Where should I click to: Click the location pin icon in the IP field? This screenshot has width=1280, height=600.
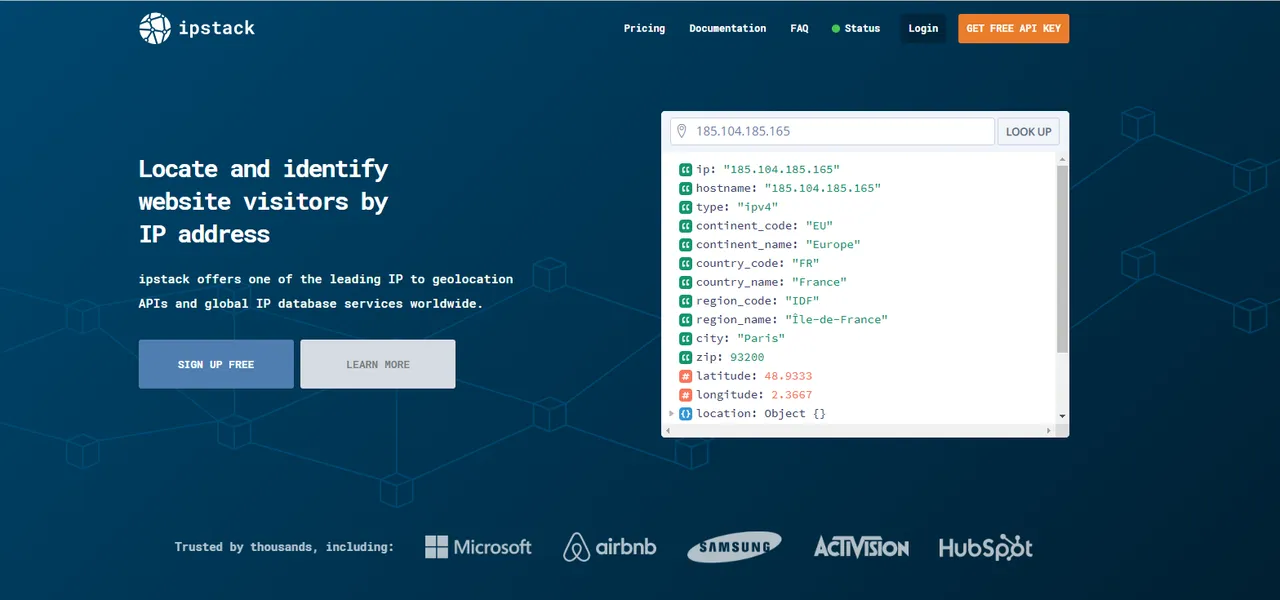pyautogui.click(x=682, y=132)
